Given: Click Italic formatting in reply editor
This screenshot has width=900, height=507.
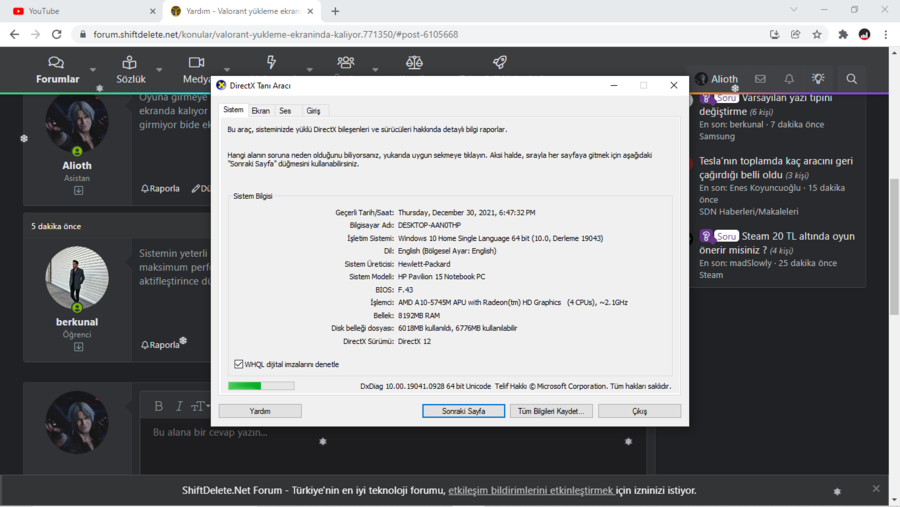Looking at the screenshot, I should click(x=179, y=407).
